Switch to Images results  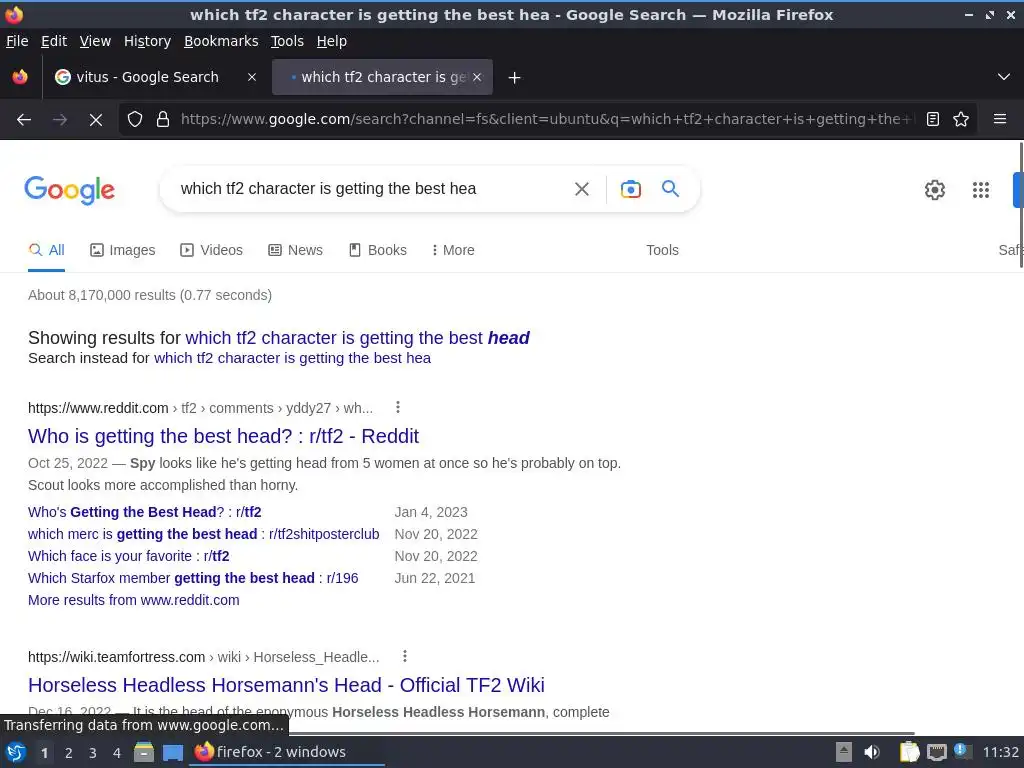click(x=122, y=250)
